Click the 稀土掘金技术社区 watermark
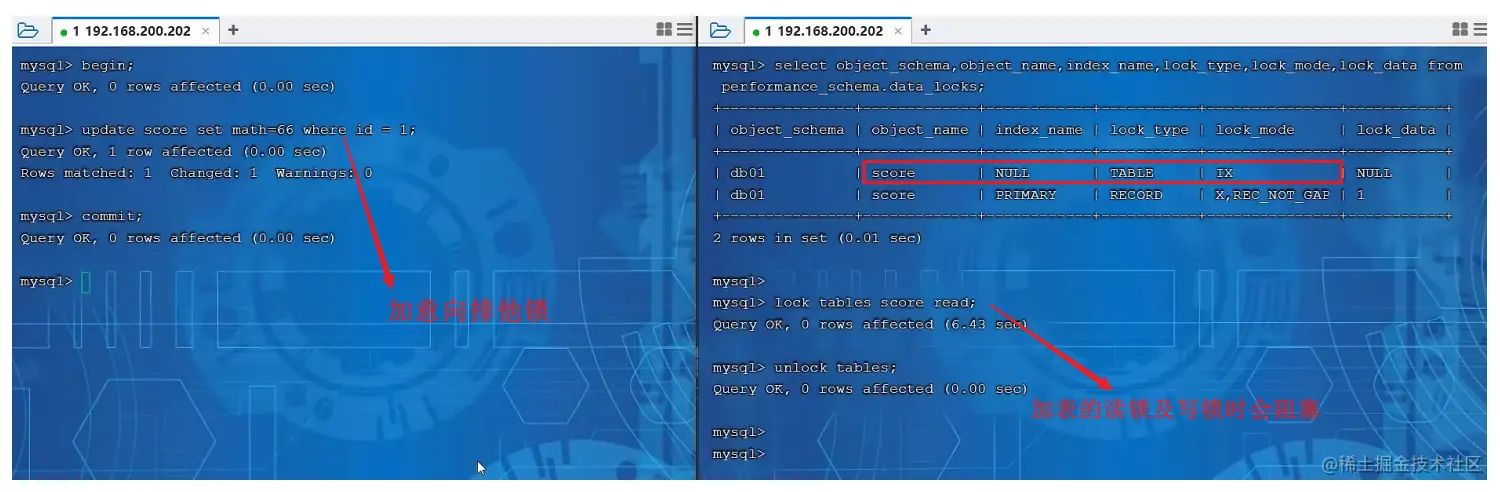Screen dimensions: 1500x492 [1403, 465]
